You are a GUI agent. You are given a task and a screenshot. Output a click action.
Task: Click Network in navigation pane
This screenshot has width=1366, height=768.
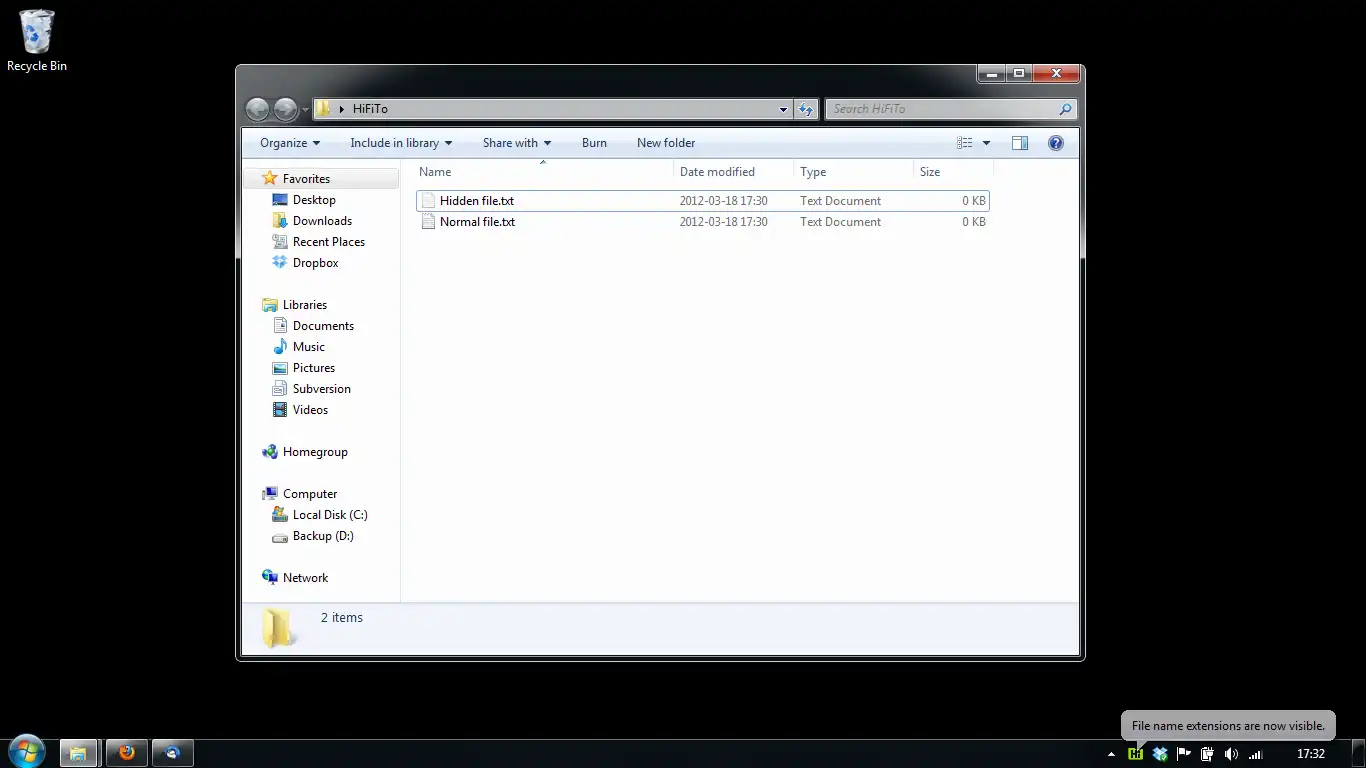tap(305, 578)
